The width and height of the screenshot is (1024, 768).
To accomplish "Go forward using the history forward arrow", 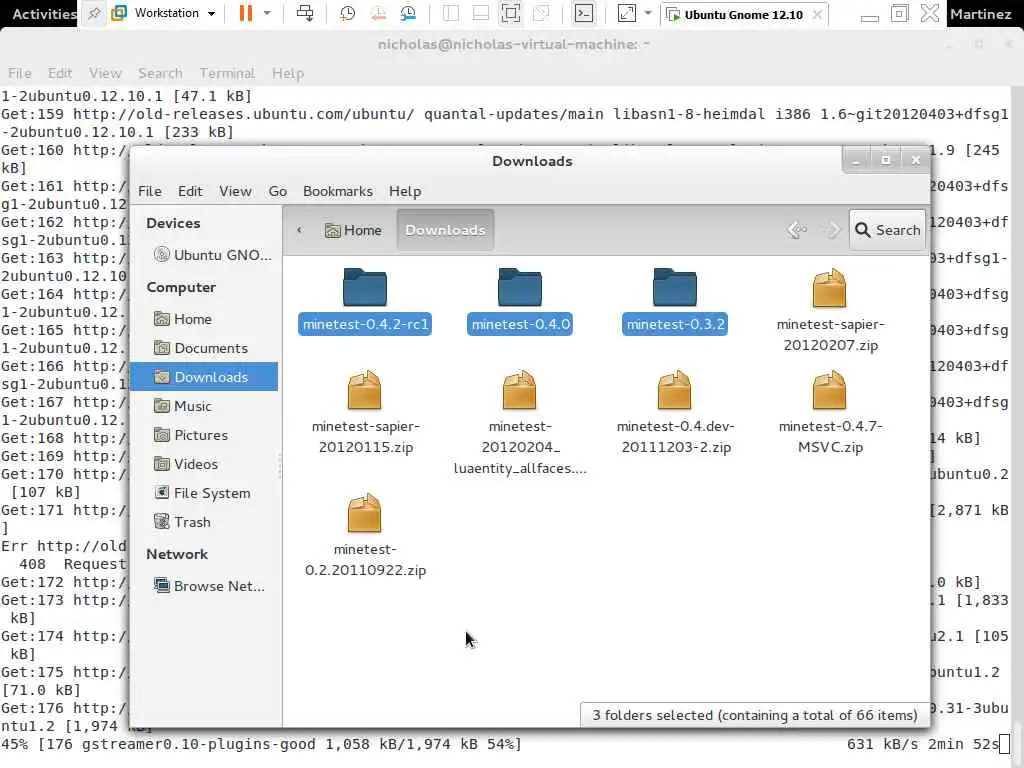I will [831, 230].
